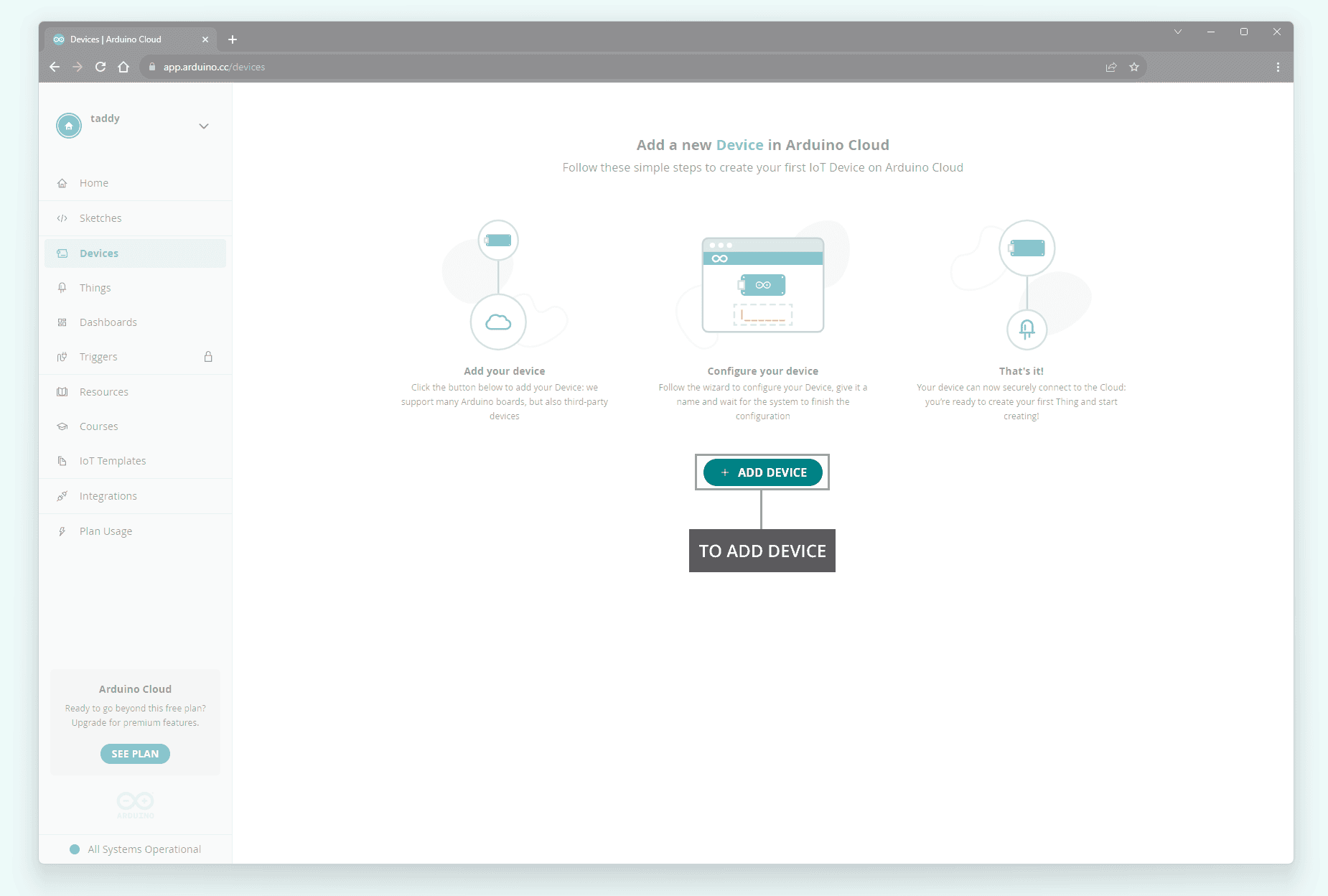Bookmark the page with the star icon
This screenshot has width=1328, height=896.
[1134, 67]
